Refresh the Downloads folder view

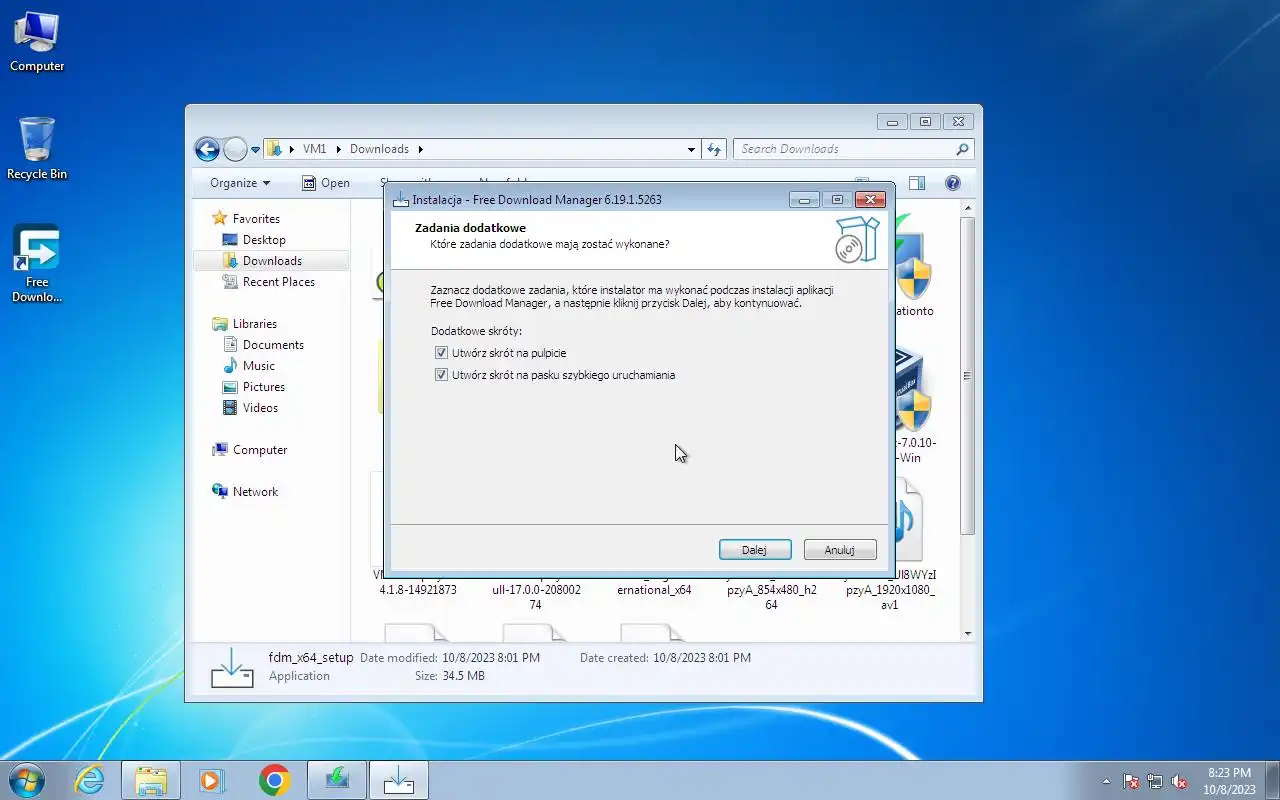(x=714, y=150)
